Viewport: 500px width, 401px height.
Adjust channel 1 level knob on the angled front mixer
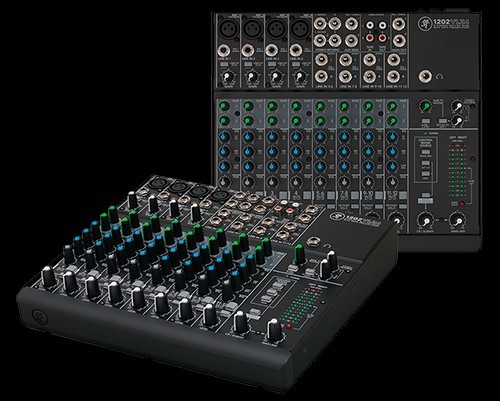(x=48, y=277)
